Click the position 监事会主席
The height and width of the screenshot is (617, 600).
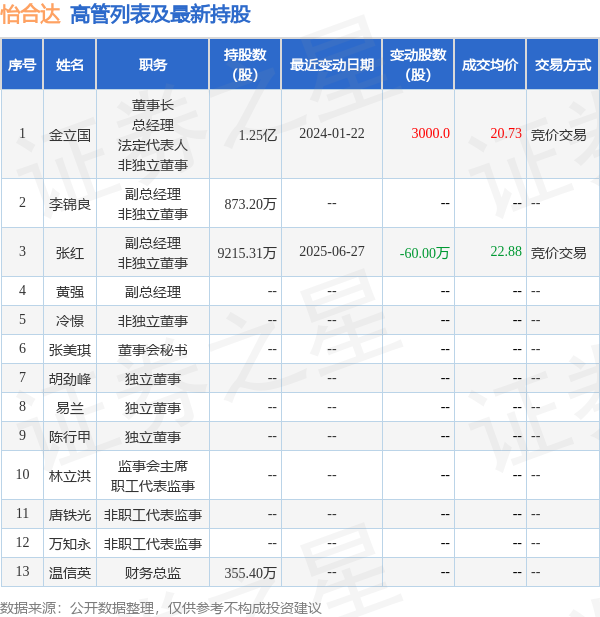click(x=153, y=466)
